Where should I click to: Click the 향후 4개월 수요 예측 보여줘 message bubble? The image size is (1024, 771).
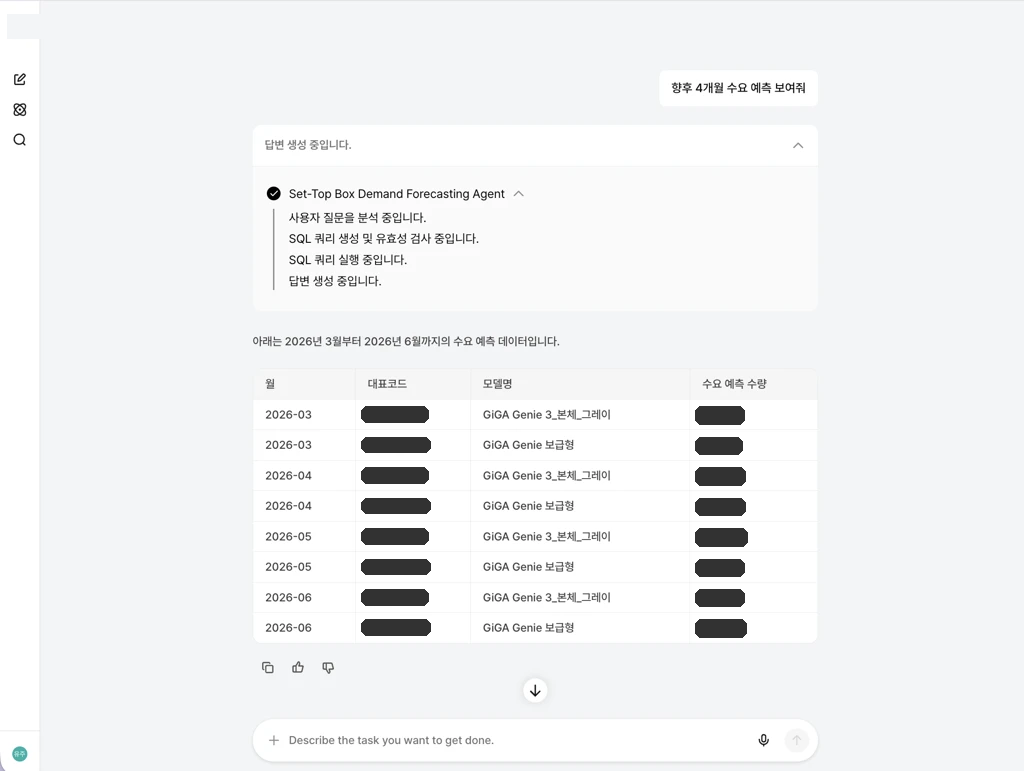pos(739,88)
